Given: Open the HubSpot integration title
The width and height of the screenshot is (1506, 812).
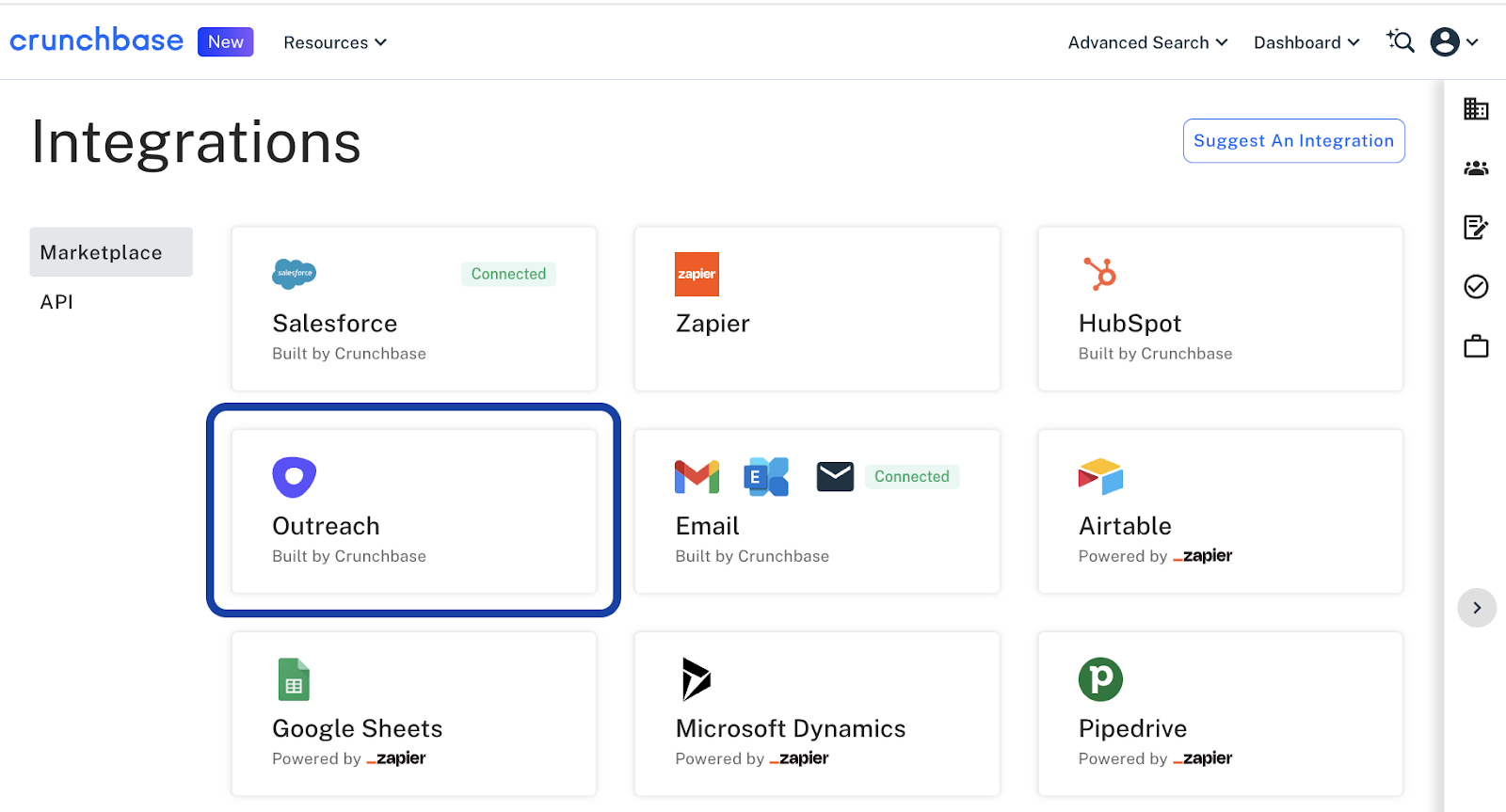Looking at the screenshot, I should [1129, 324].
